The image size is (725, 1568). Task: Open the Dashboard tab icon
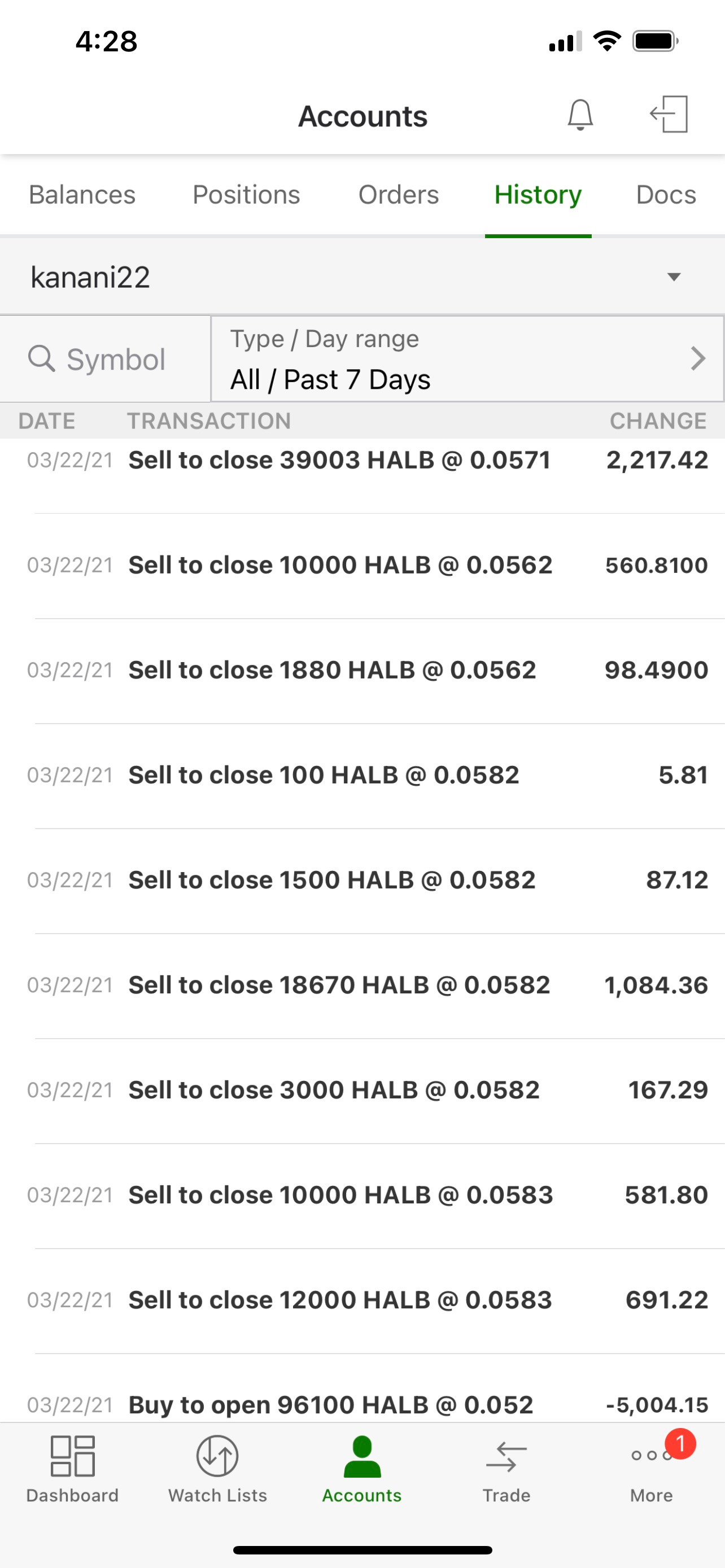coord(72,1456)
